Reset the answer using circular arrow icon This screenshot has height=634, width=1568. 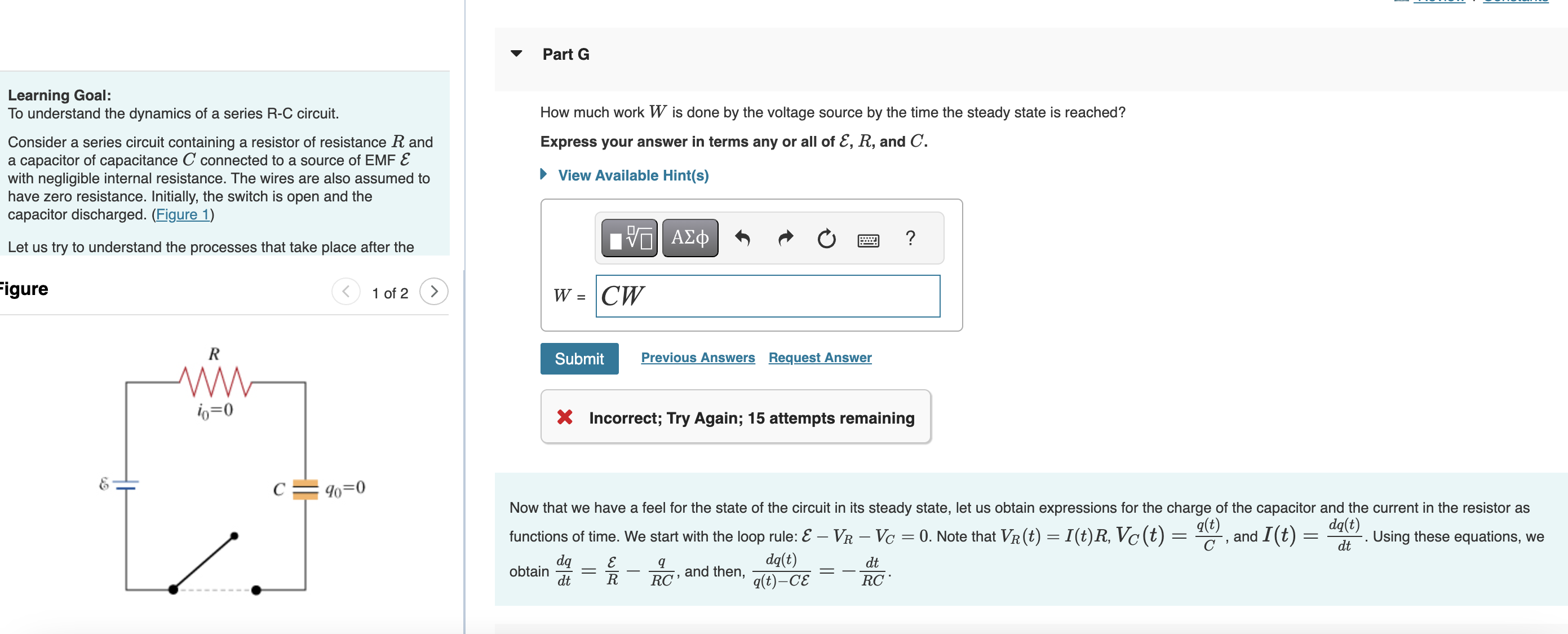point(827,239)
